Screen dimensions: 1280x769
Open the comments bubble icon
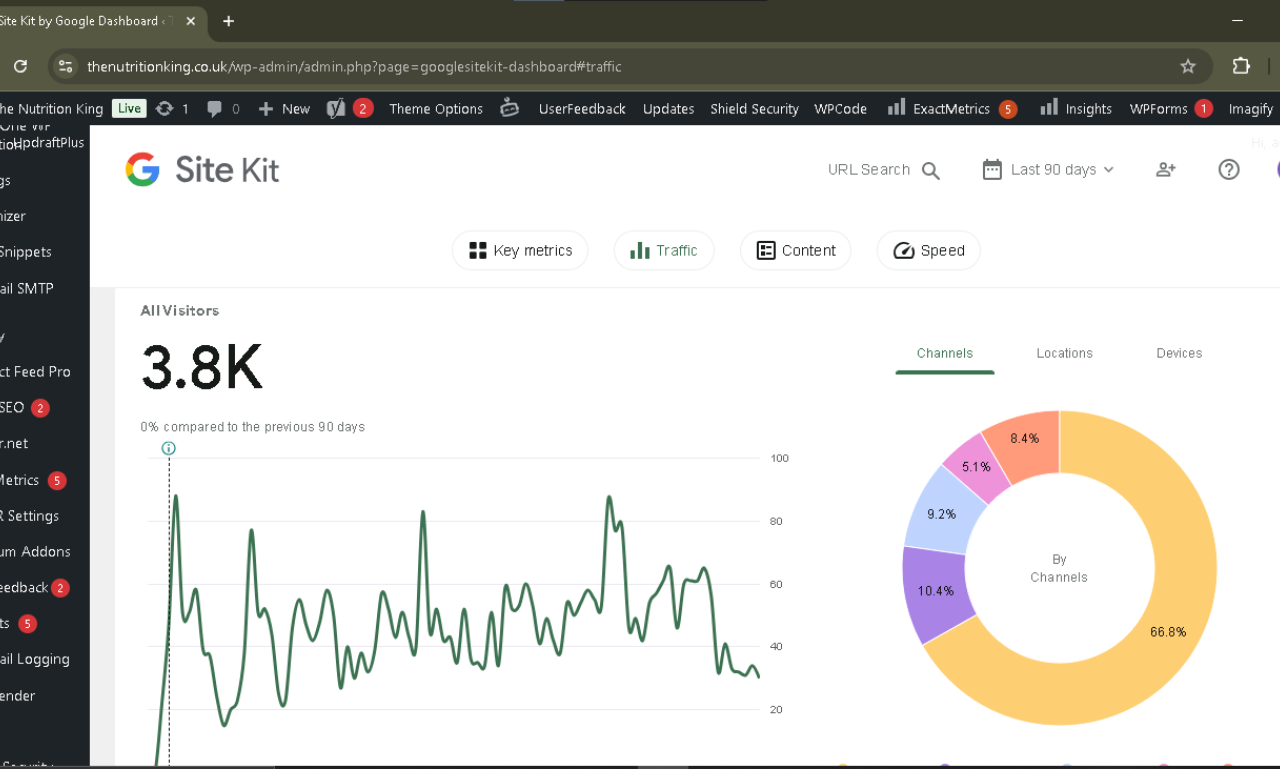click(223, 109)
